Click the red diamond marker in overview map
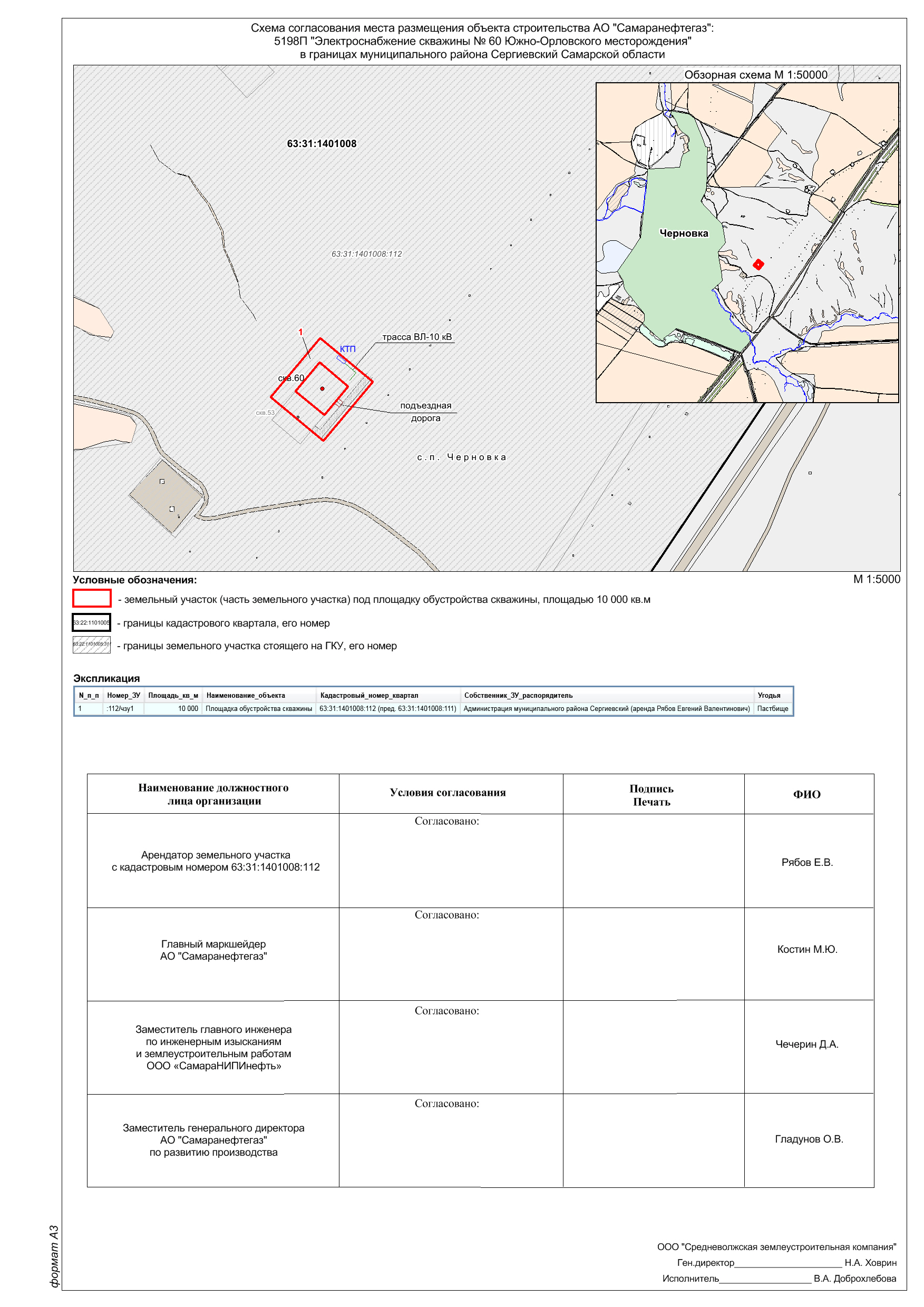 (x=758, y=265)
